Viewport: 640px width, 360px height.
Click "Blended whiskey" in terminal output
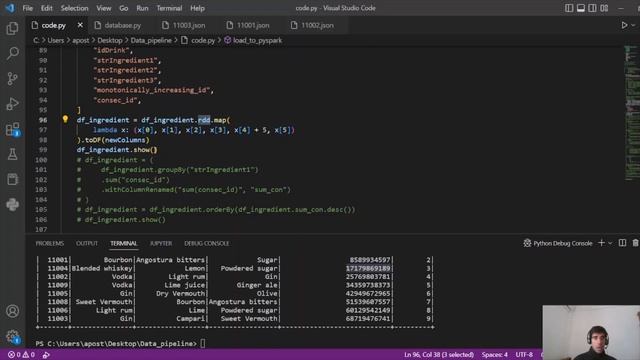click(x=102, y=268)
